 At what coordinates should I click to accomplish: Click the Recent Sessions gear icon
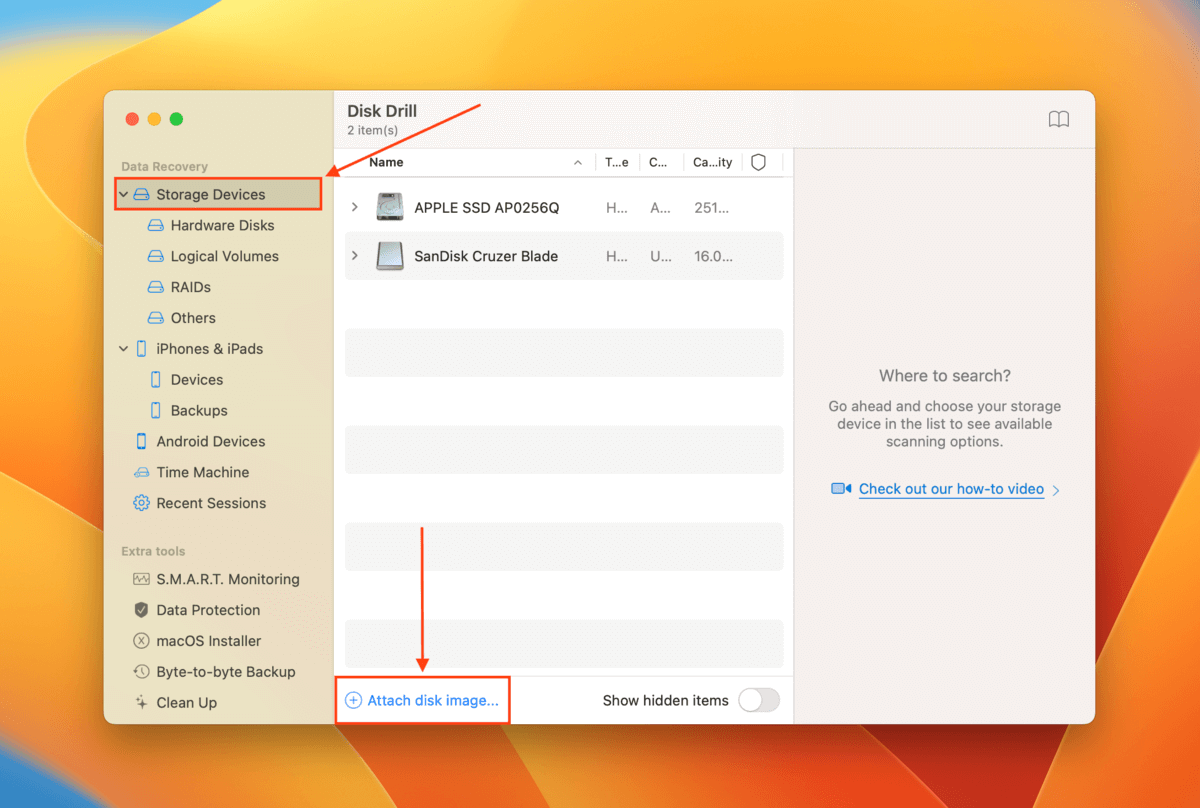coord(141,504)
